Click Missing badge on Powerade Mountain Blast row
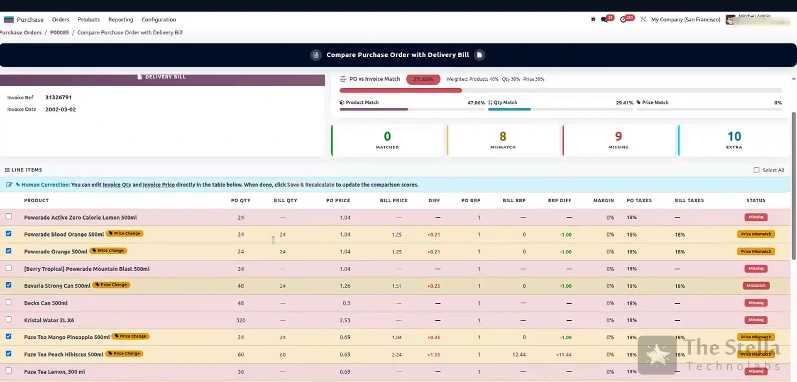The image size is (797, 382). pyautogui.click(x=756, y=269)
